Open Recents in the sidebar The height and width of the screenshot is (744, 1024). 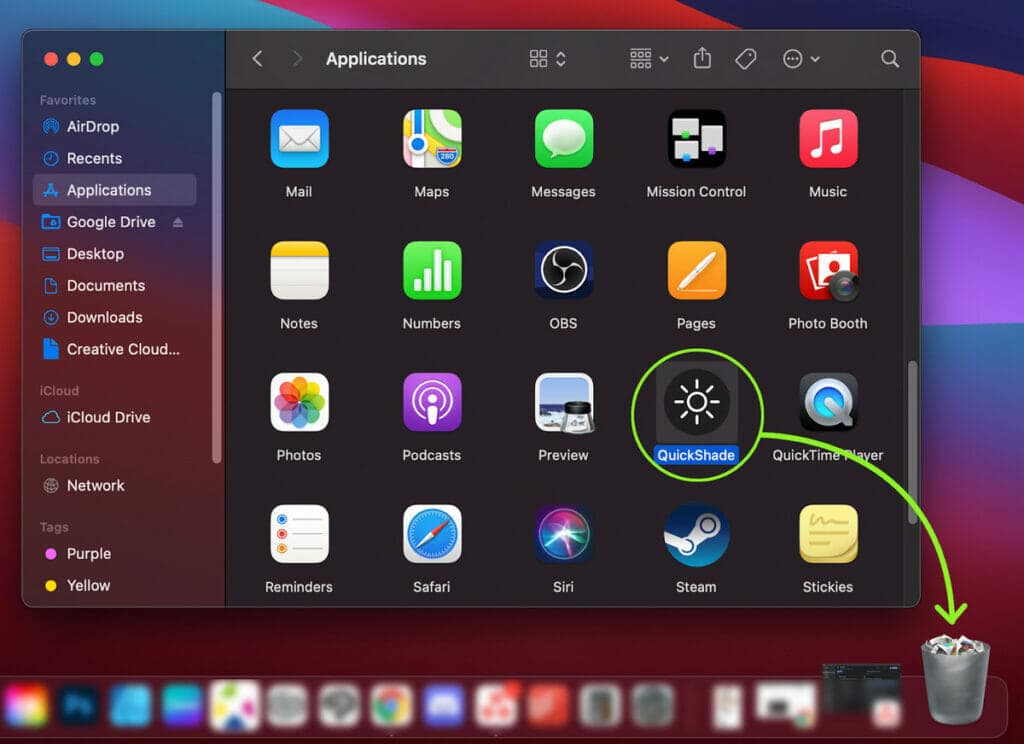[x=115, y=158]
